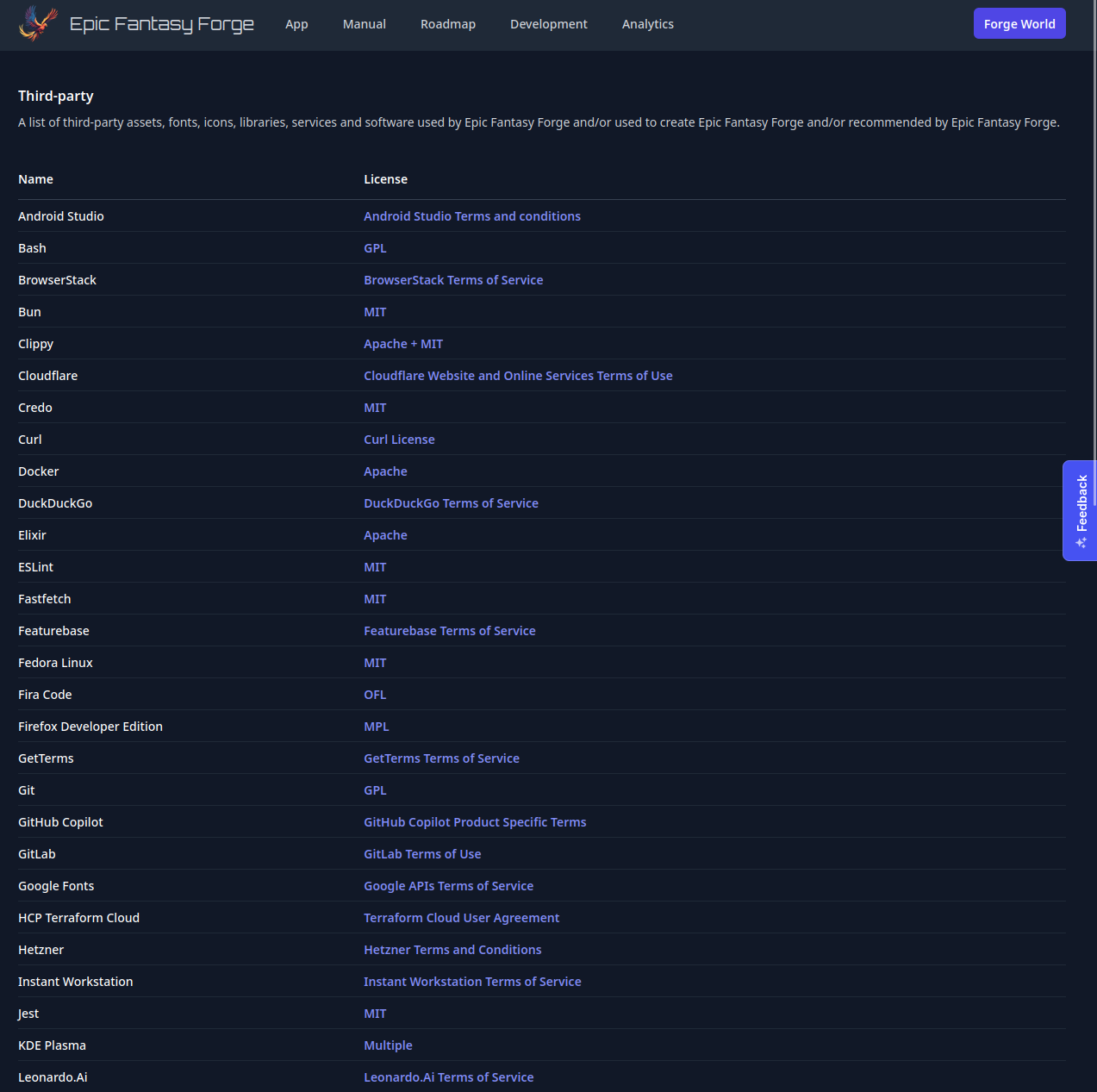1097x1092 pixels.
Task: Click the License column header
Action: coord(385,179)
